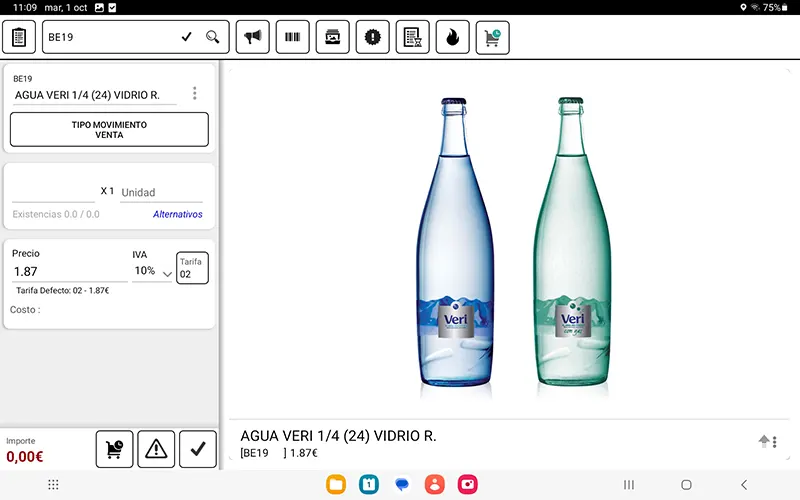The image size is (800, 500).
Task: Tap the [BE19 ] 1.87€ caption
Action: pos(279,453)
